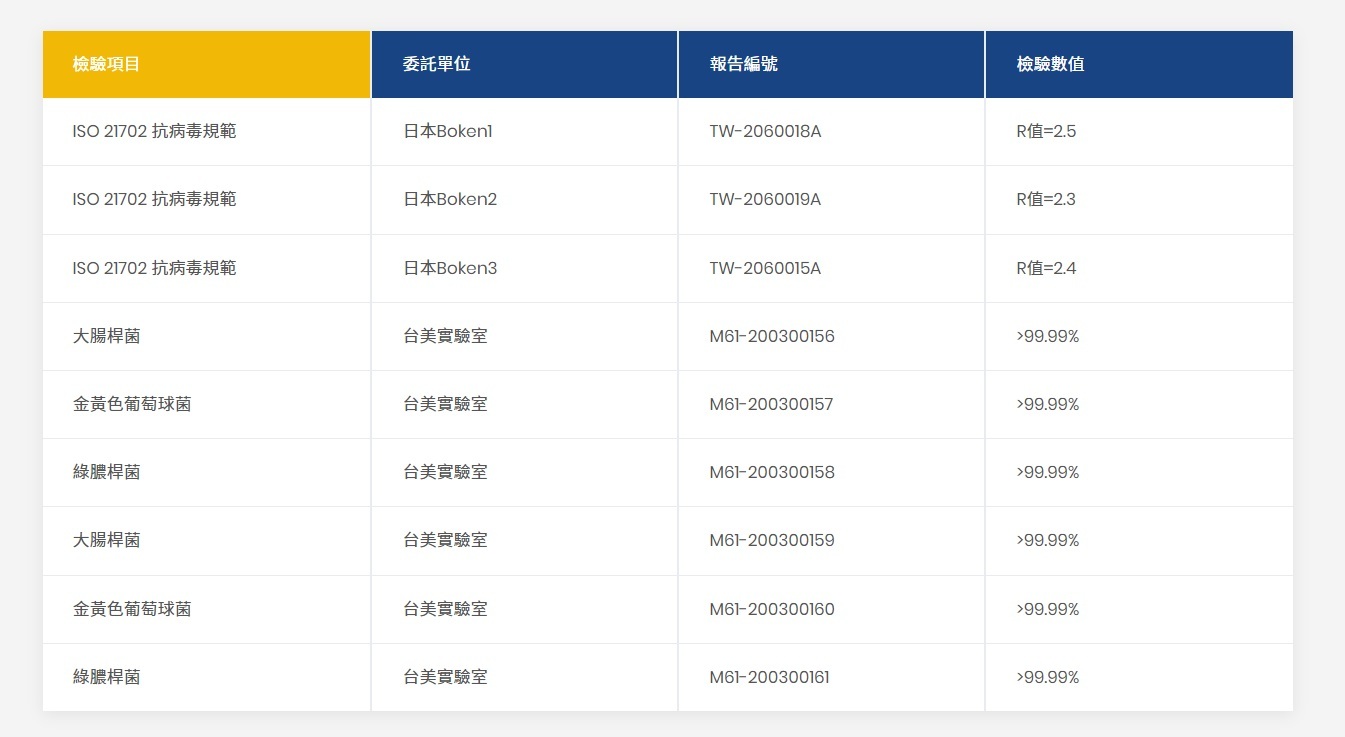
Task: Select report number M61-200300156
Action: coord(772,336)
